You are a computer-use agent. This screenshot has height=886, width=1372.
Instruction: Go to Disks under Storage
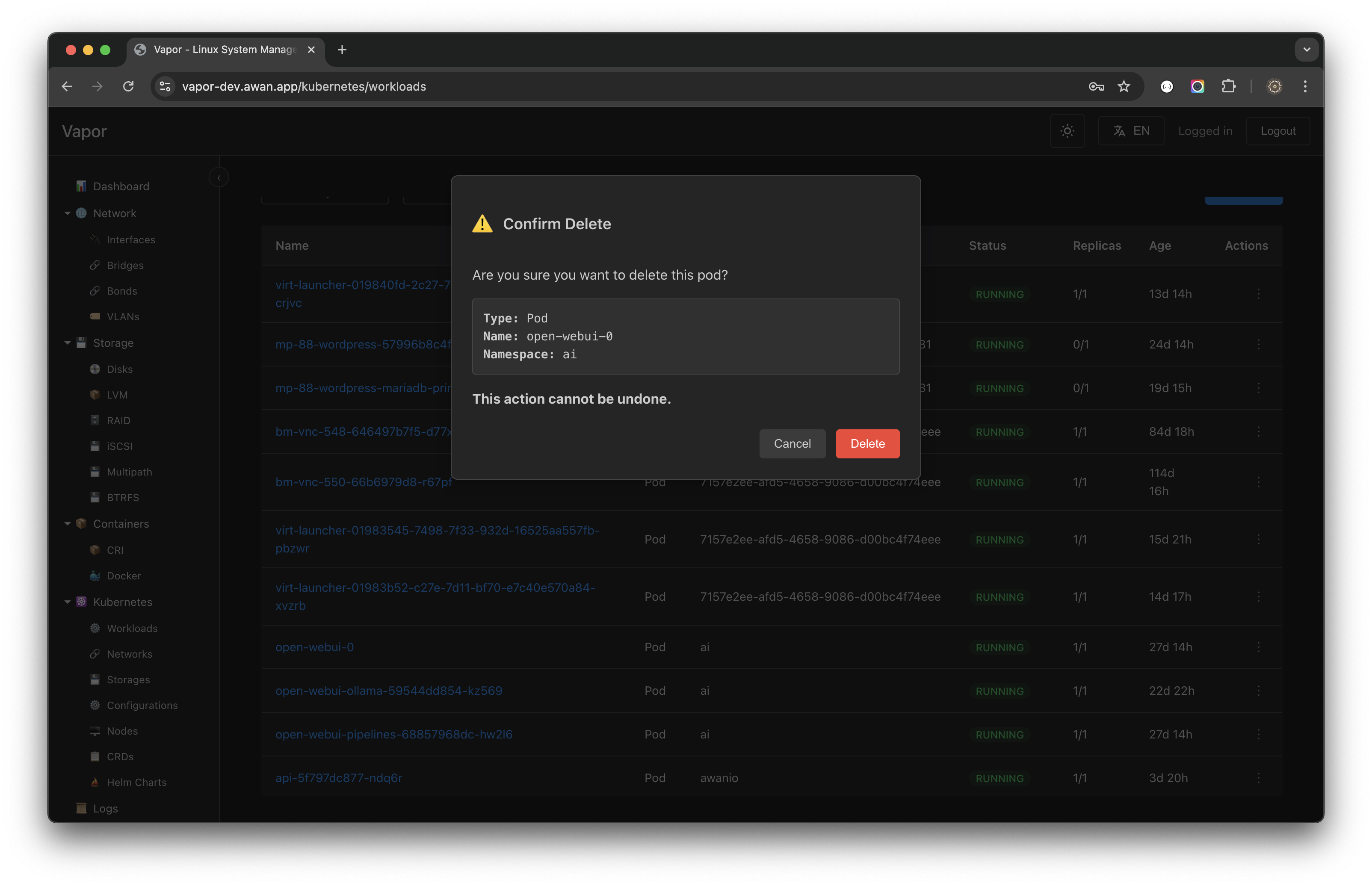coord(119,369)
